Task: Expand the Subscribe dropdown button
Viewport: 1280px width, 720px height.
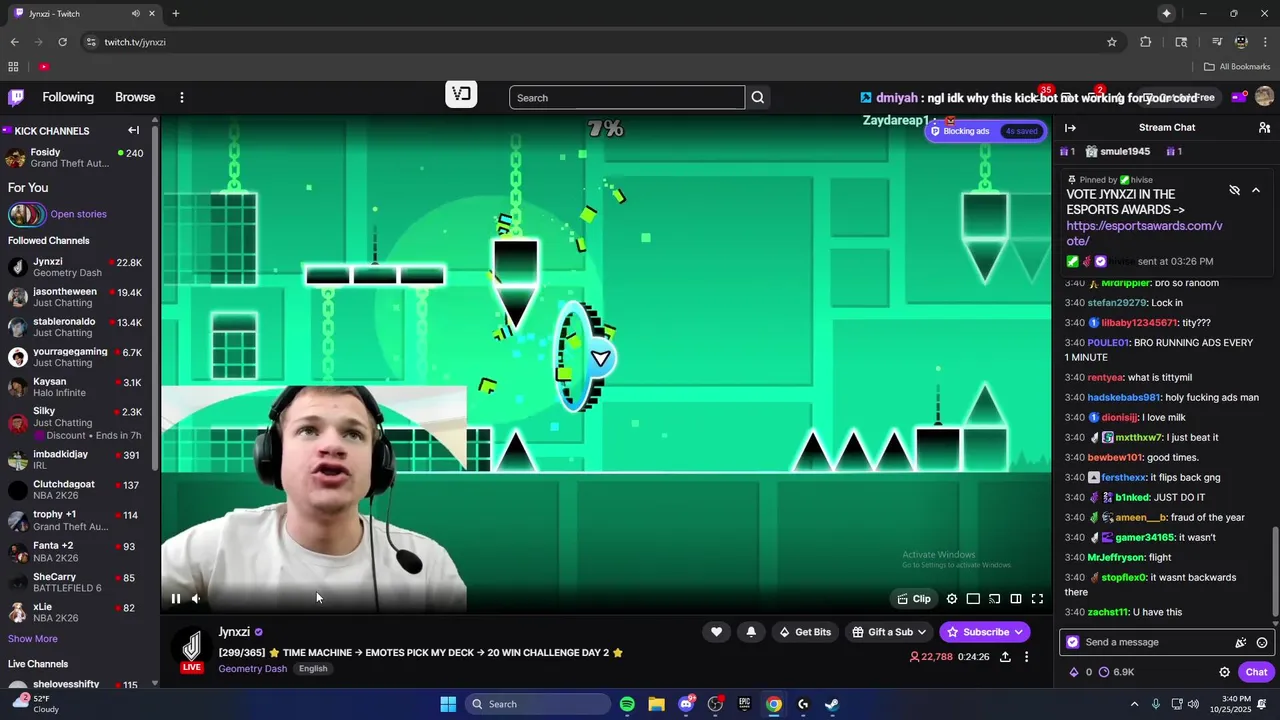Action: click(x=985, y=632)
